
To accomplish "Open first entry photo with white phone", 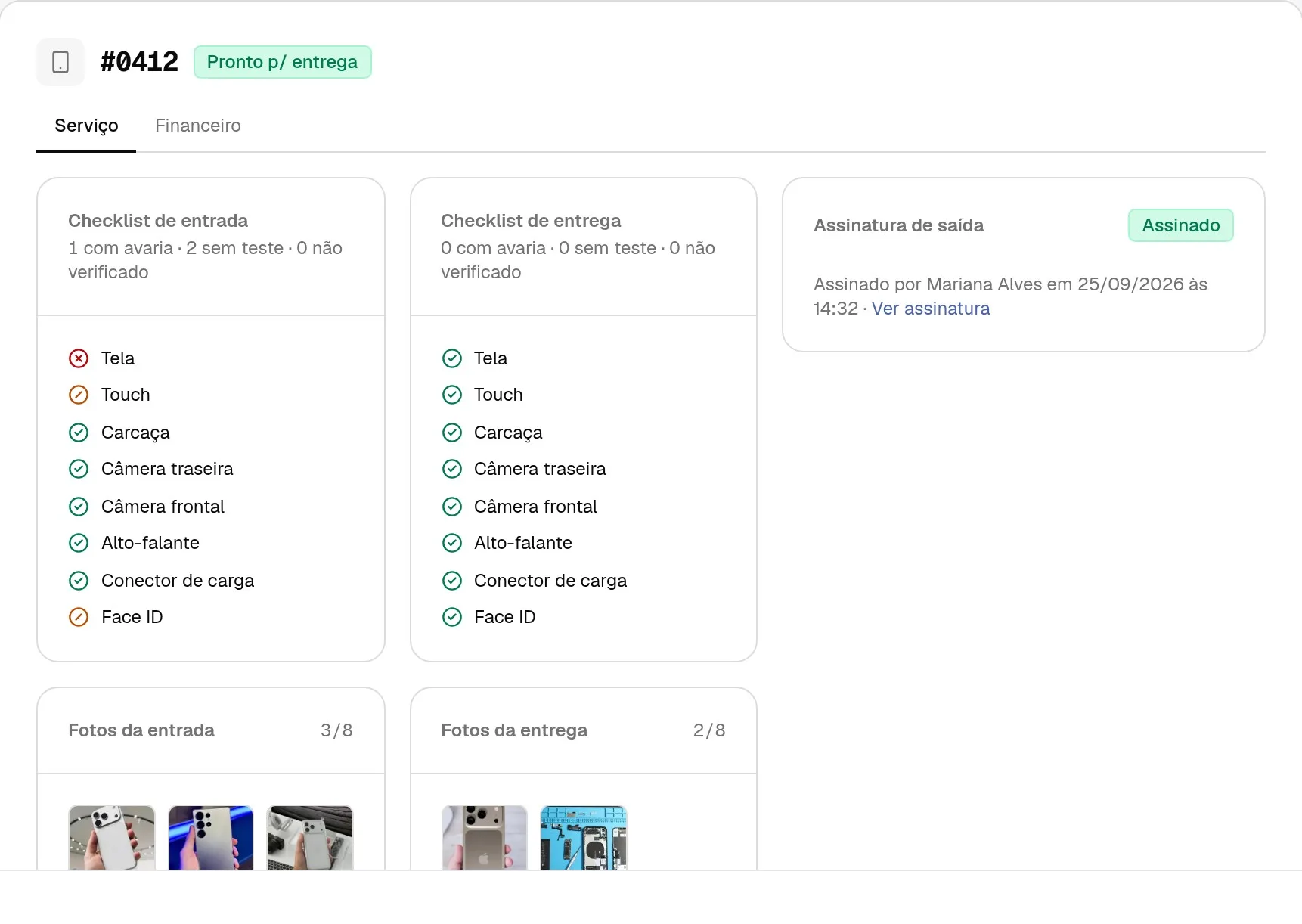I will pyautogui.click(x=112, y=837).
